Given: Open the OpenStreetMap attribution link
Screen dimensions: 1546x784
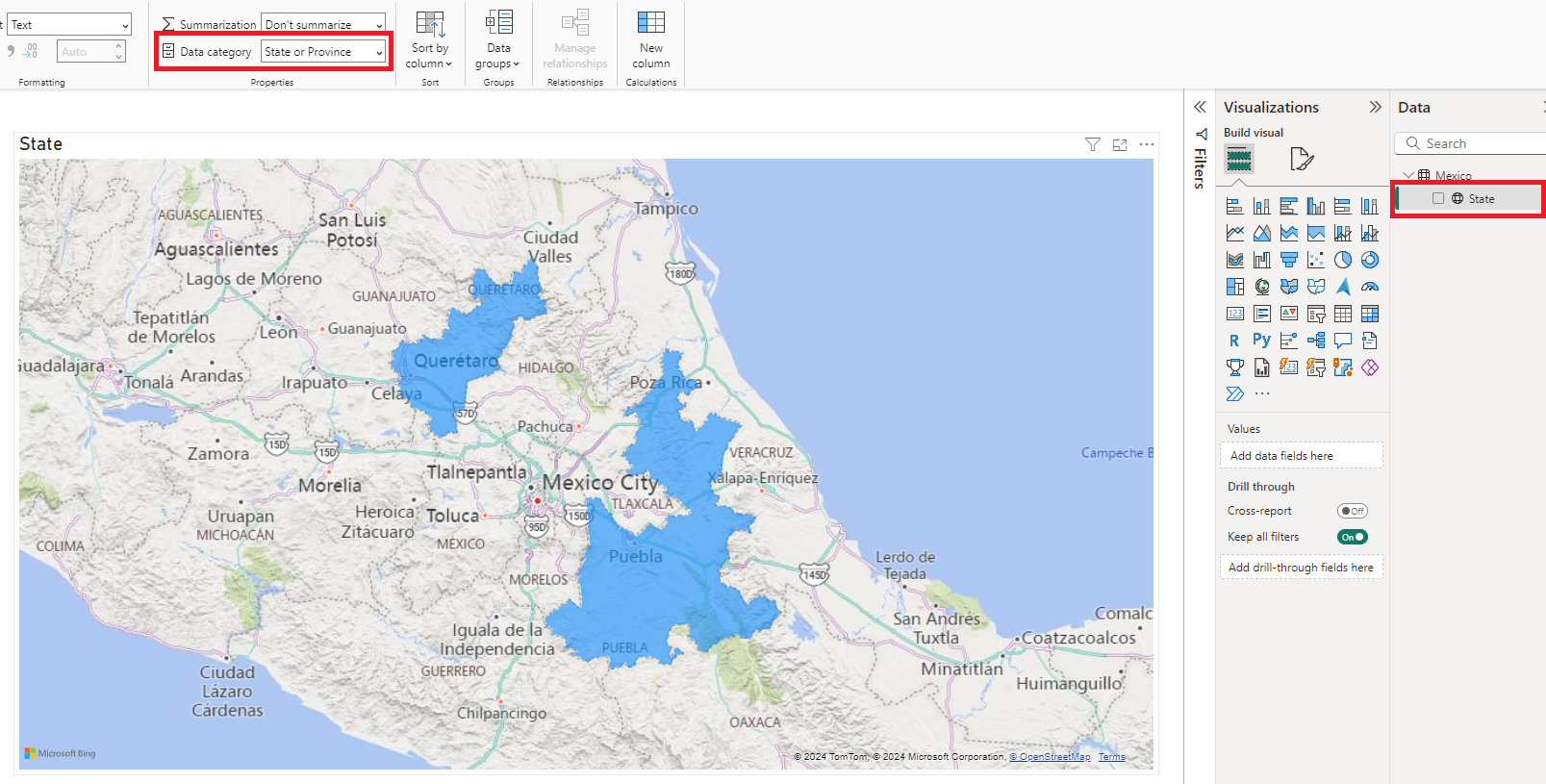Looking at the screenshot, I should pos(1050,757).
